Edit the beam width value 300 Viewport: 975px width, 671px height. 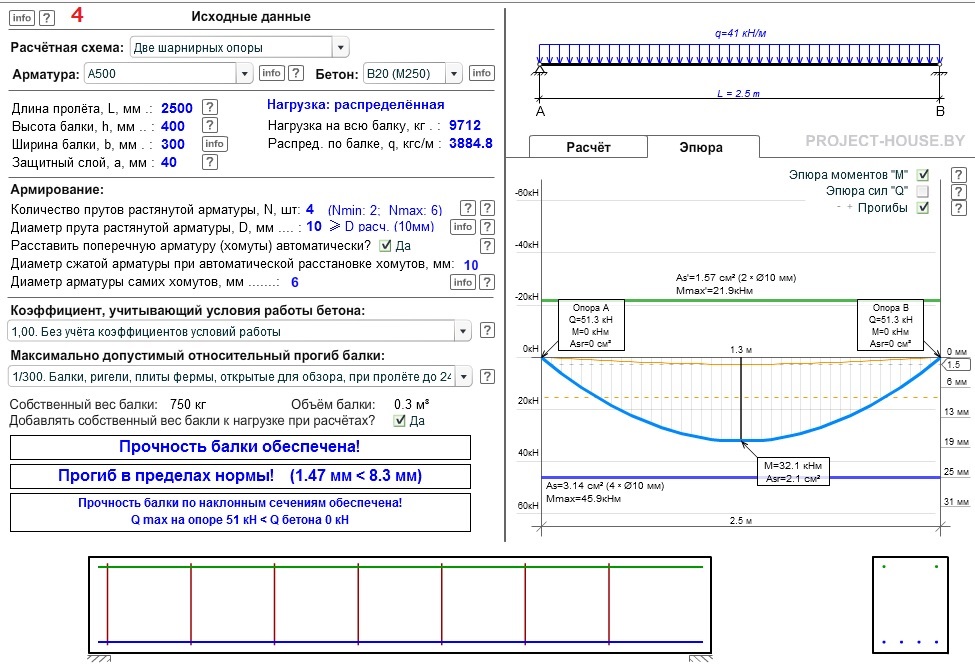[173, 144]
